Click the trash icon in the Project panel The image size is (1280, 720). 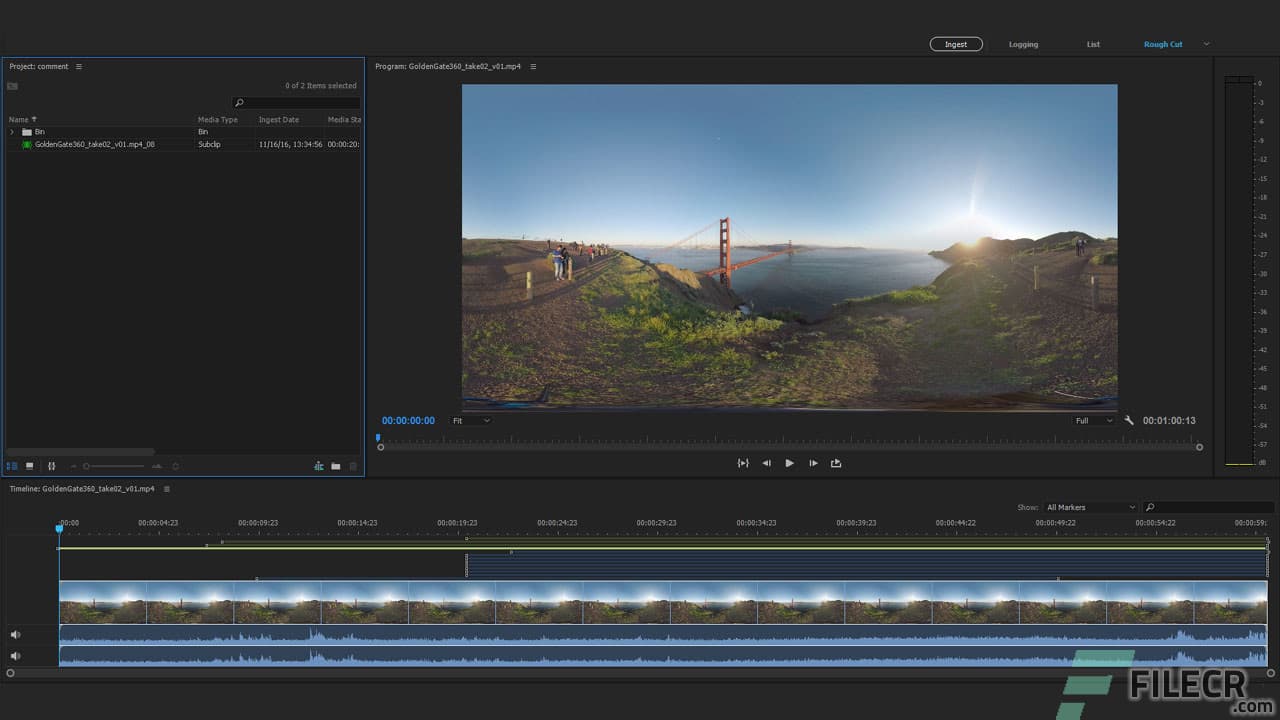point(352,466)
